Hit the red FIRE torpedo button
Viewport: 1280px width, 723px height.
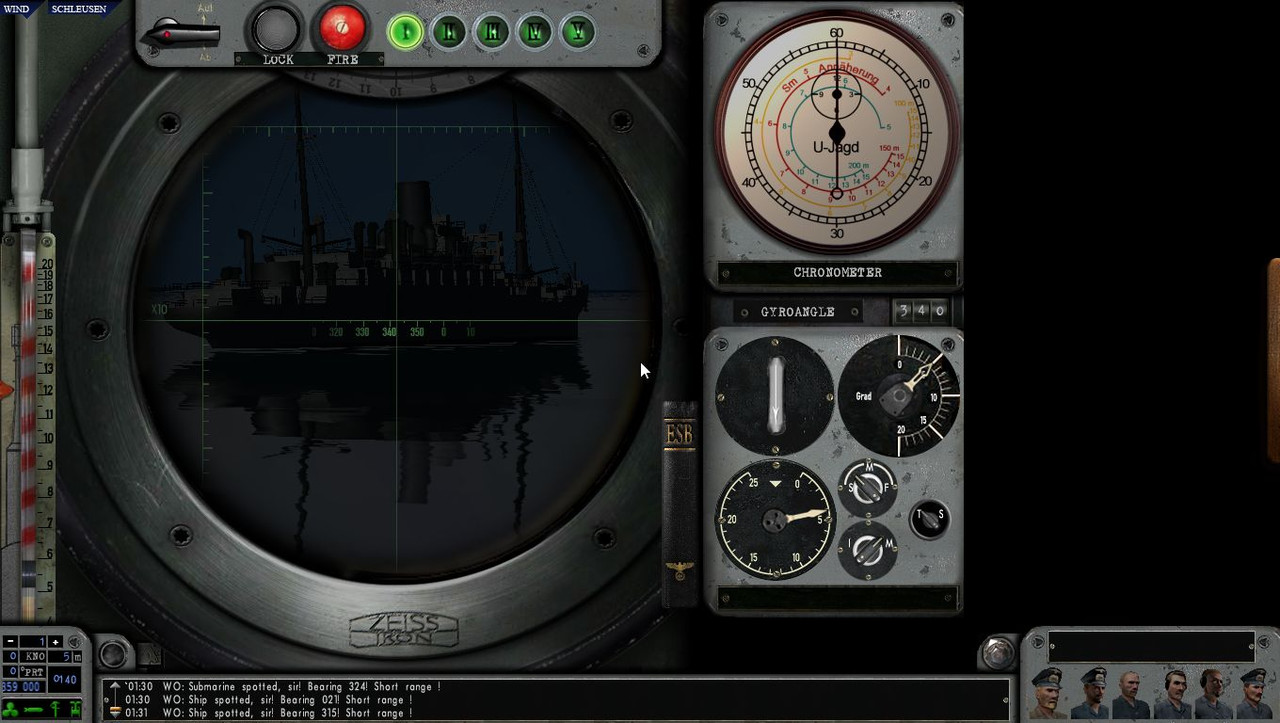point(342,28)
